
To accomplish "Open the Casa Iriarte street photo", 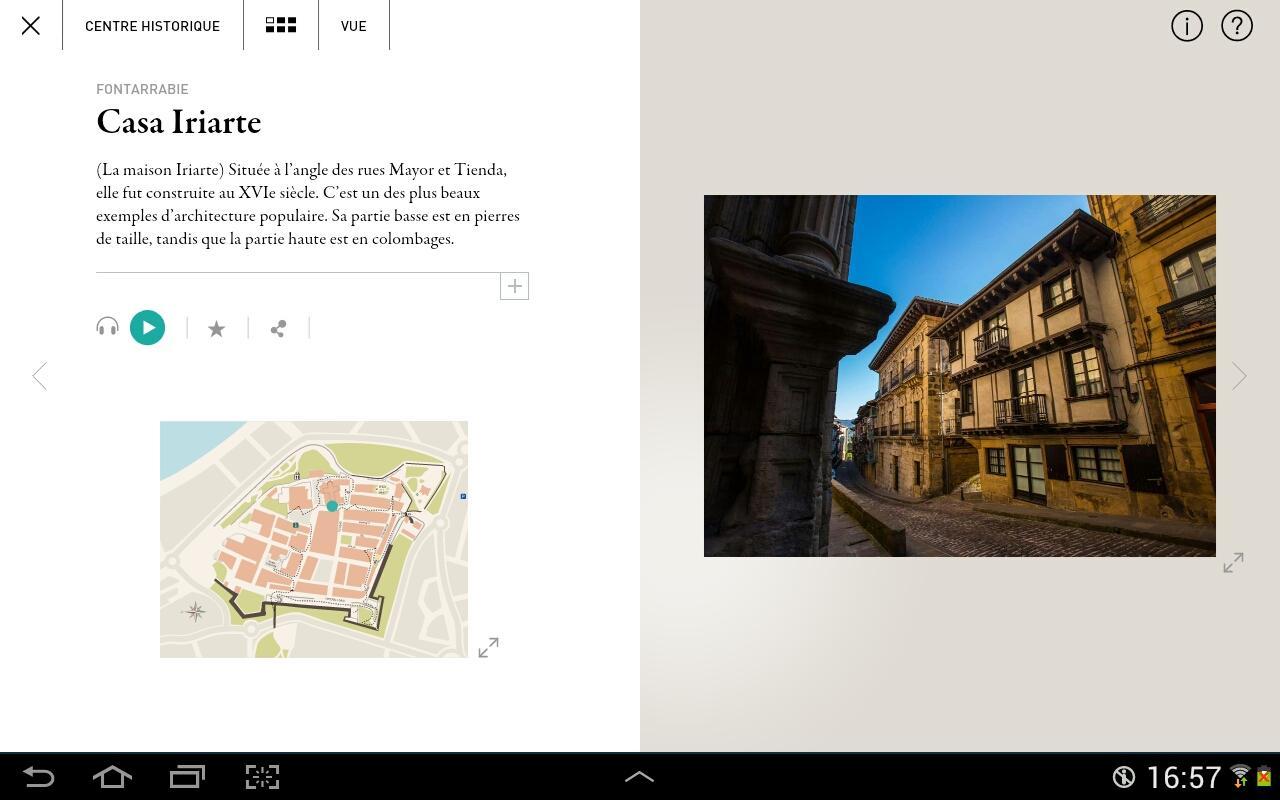I will (960, 376).
